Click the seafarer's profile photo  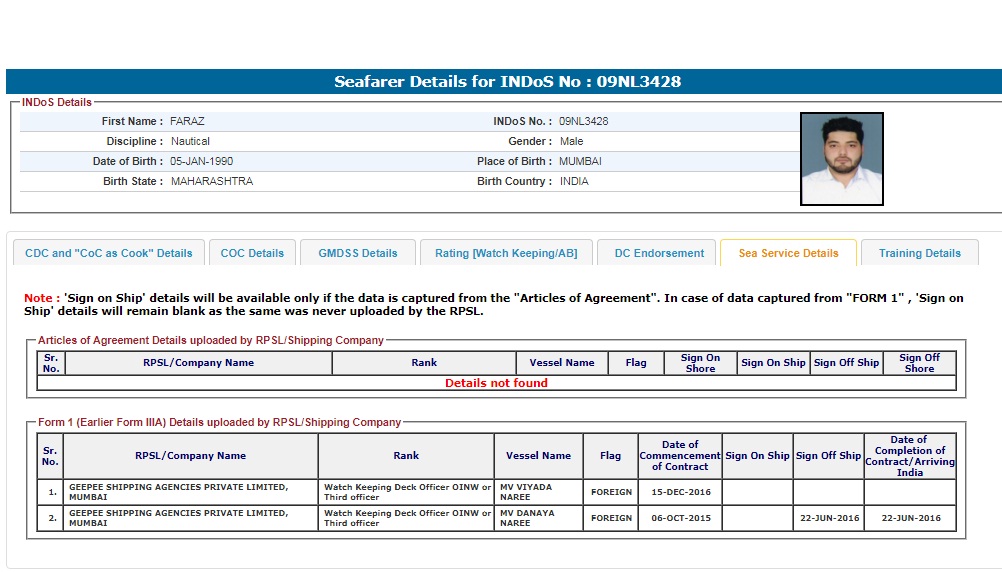coord(841,159)
